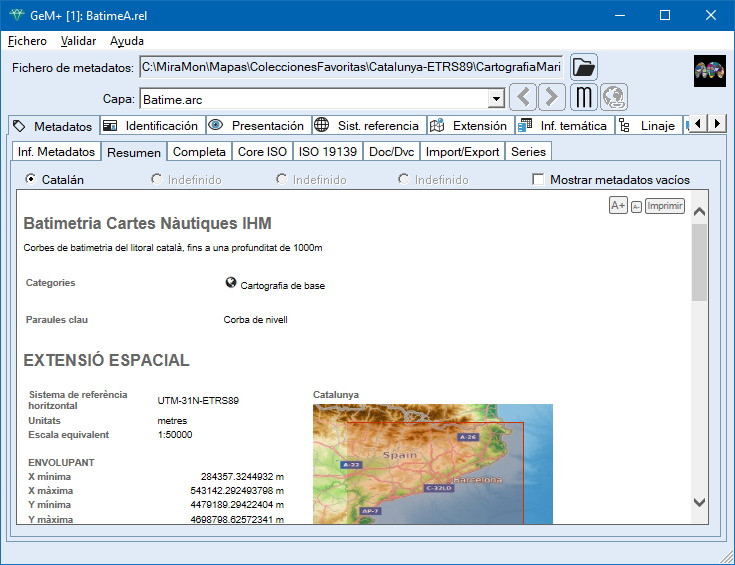Viewport: 735px width, 565px height.
Task: Expand the Capa dropdown list
Action: [x=495, y=99]
